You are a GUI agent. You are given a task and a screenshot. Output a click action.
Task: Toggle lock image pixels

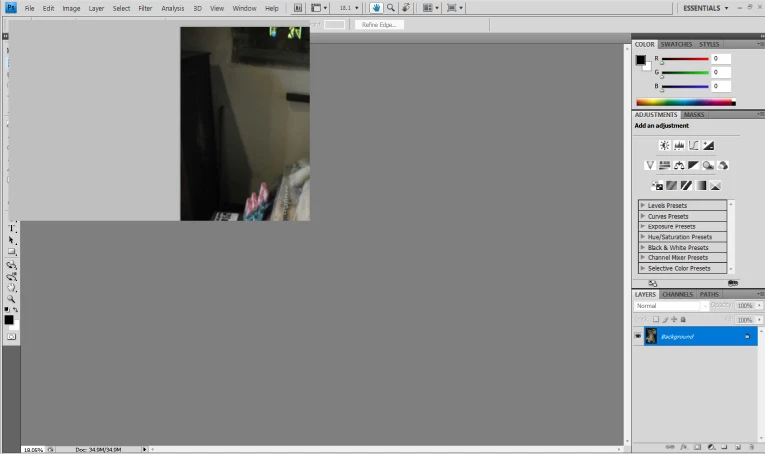[665, 319]
